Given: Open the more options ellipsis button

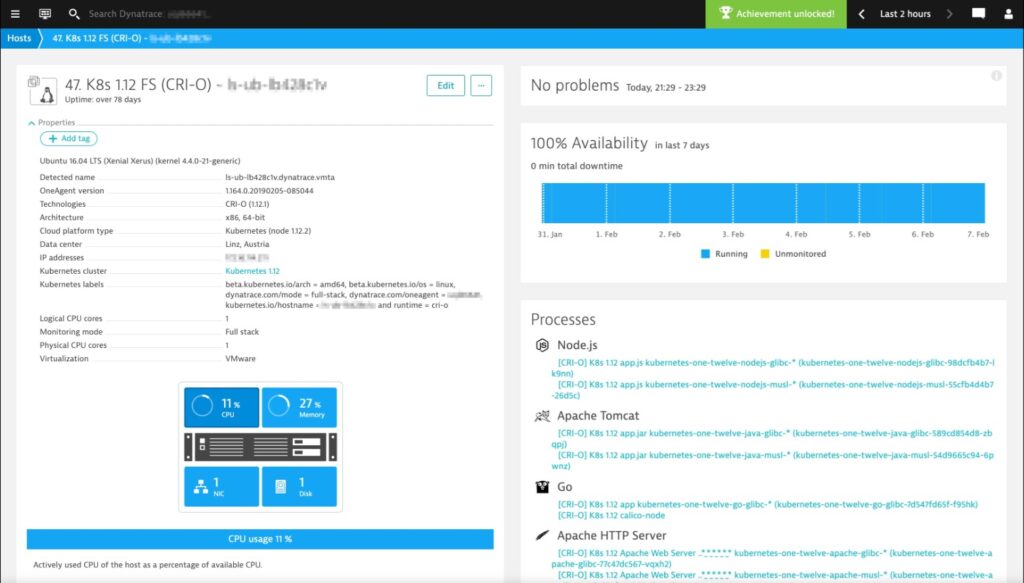Looking at the screenshot, I should [481, 86].
